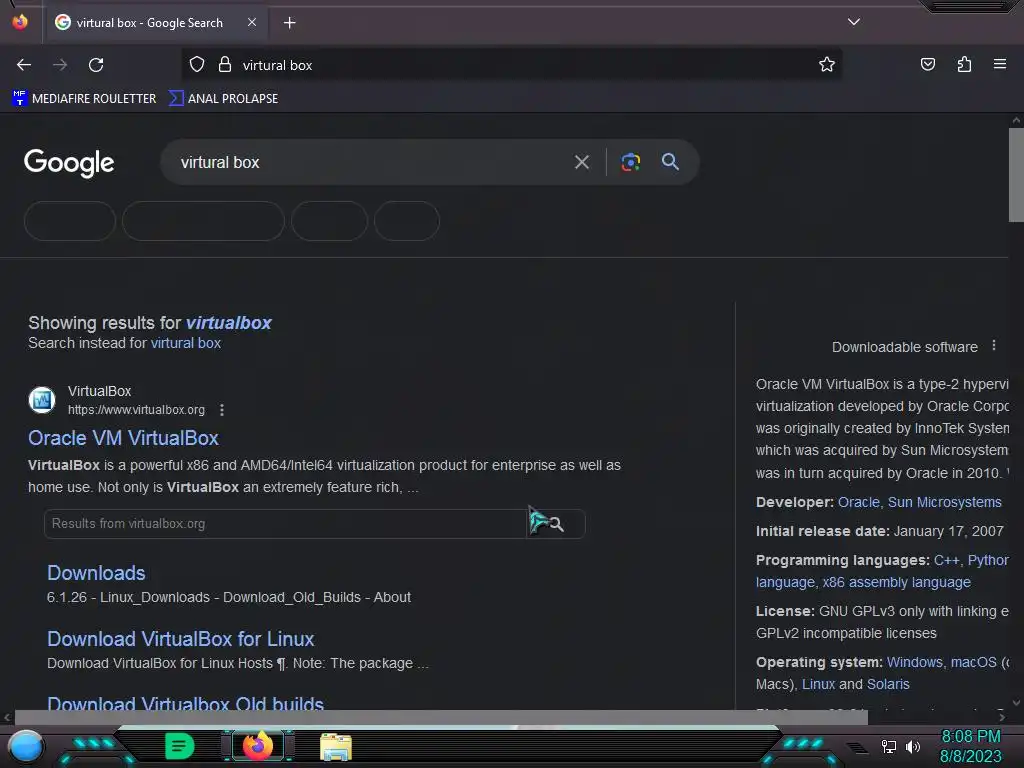
Task: Click the VirtualBox site favicon
Action: (x=42, y=400)
